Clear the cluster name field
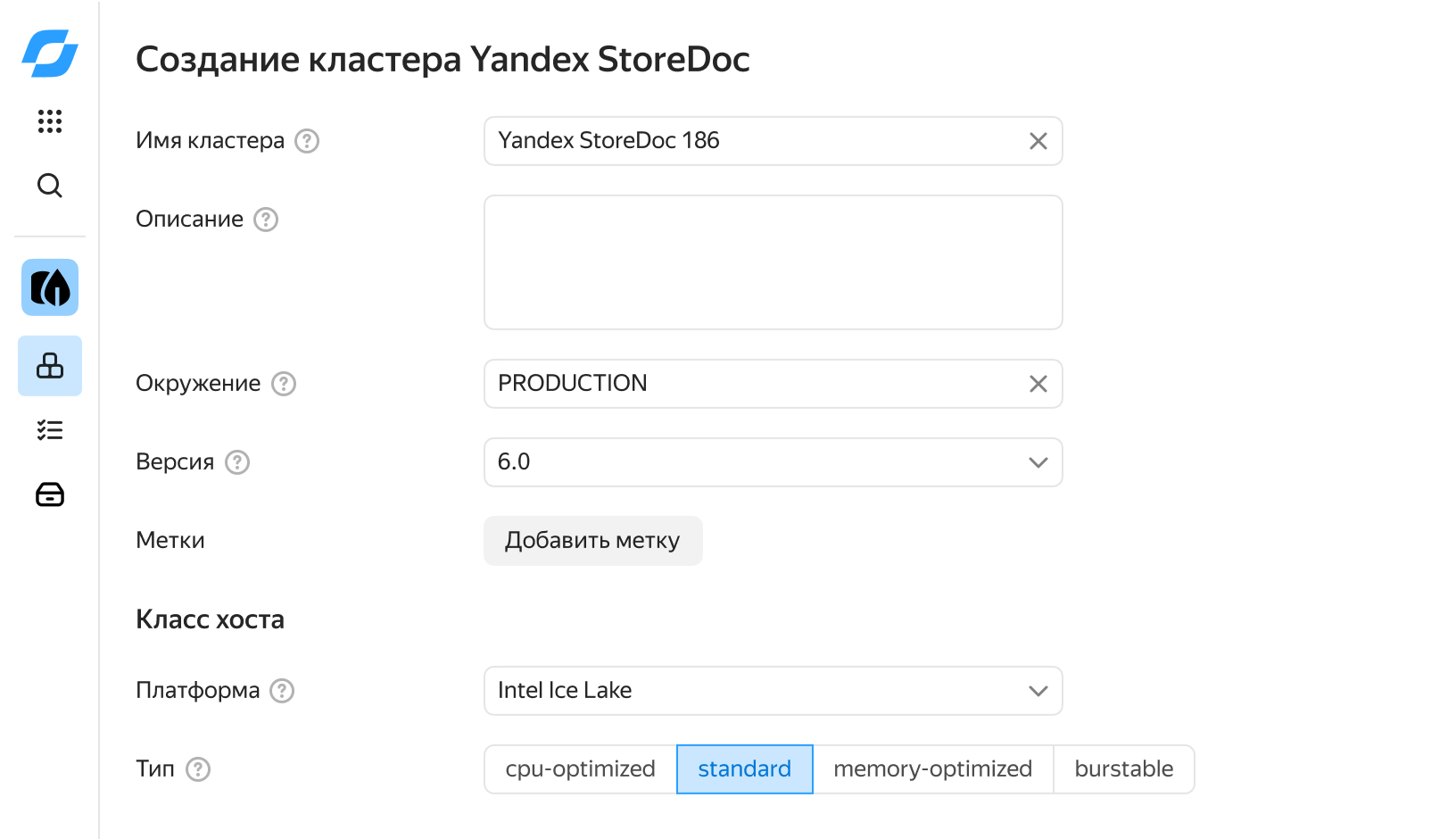1456x839 pixels. pos(1038,141)
